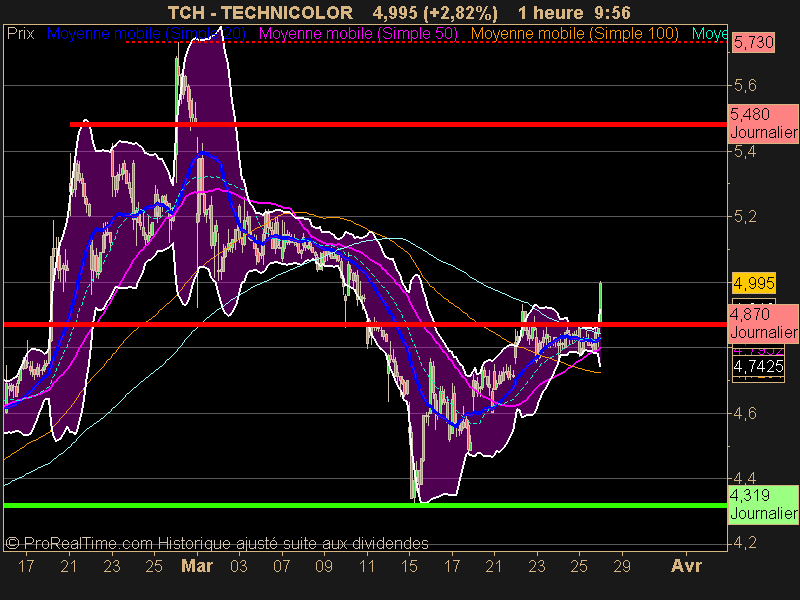Click the 9:56 time display

(x=612, y=13)
